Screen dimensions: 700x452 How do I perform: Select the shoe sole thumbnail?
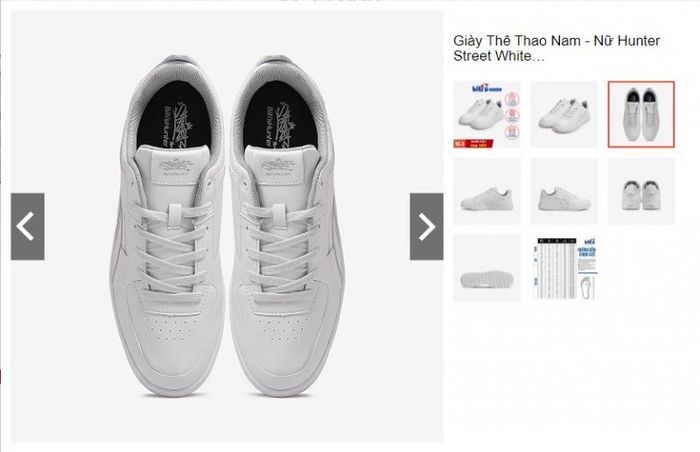[x=487, y=268]
